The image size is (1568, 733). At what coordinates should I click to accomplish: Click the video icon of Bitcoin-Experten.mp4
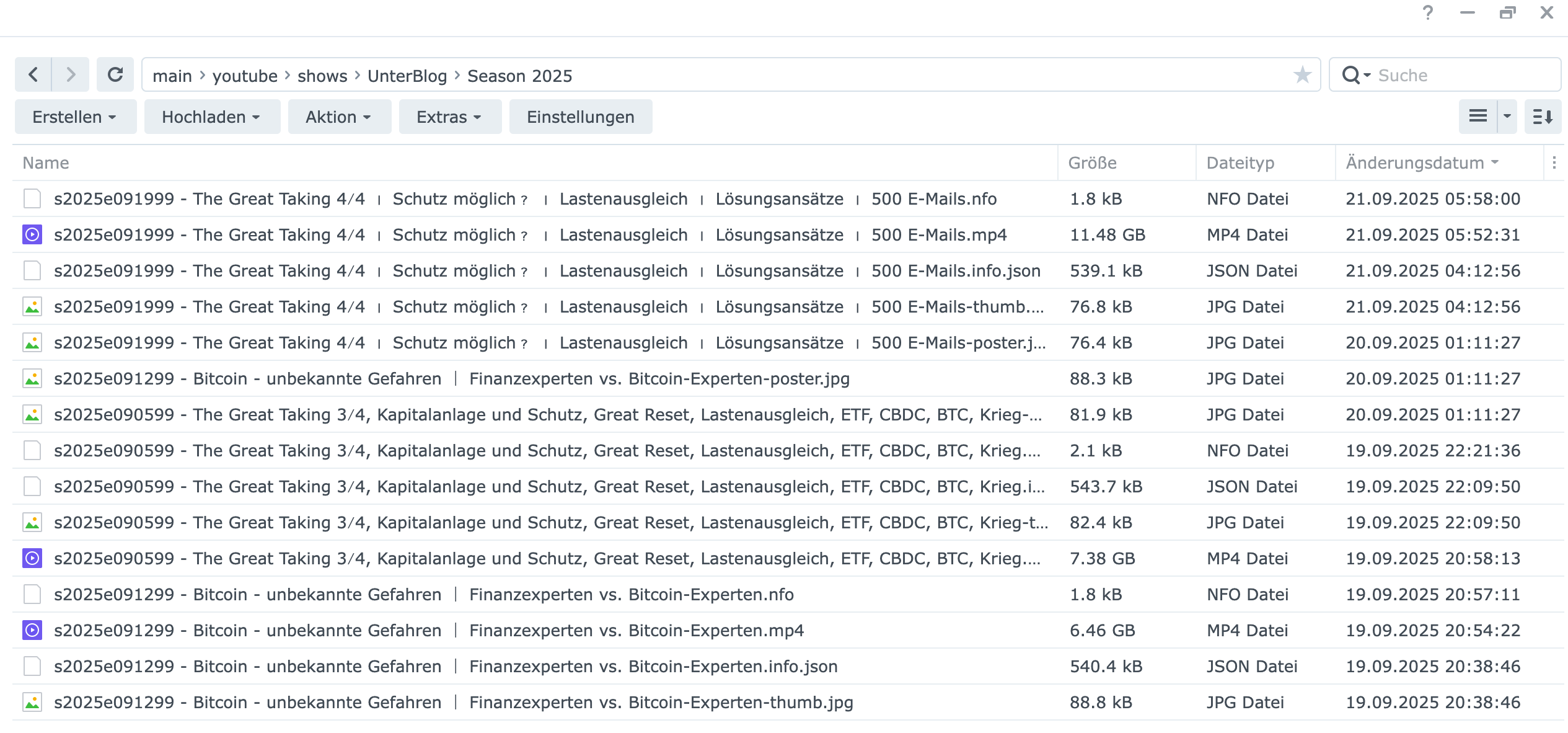(32, 630)
